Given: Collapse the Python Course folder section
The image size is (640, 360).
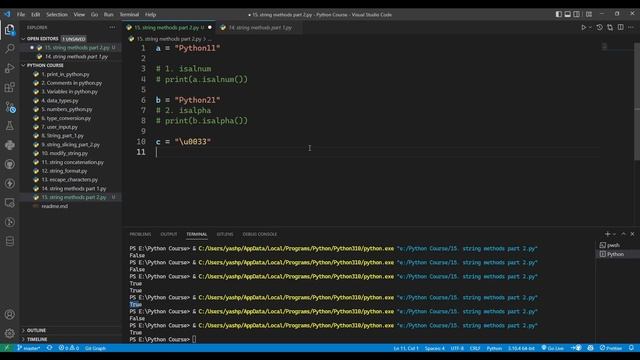Looking at the screenshot, I should (45, 65).
